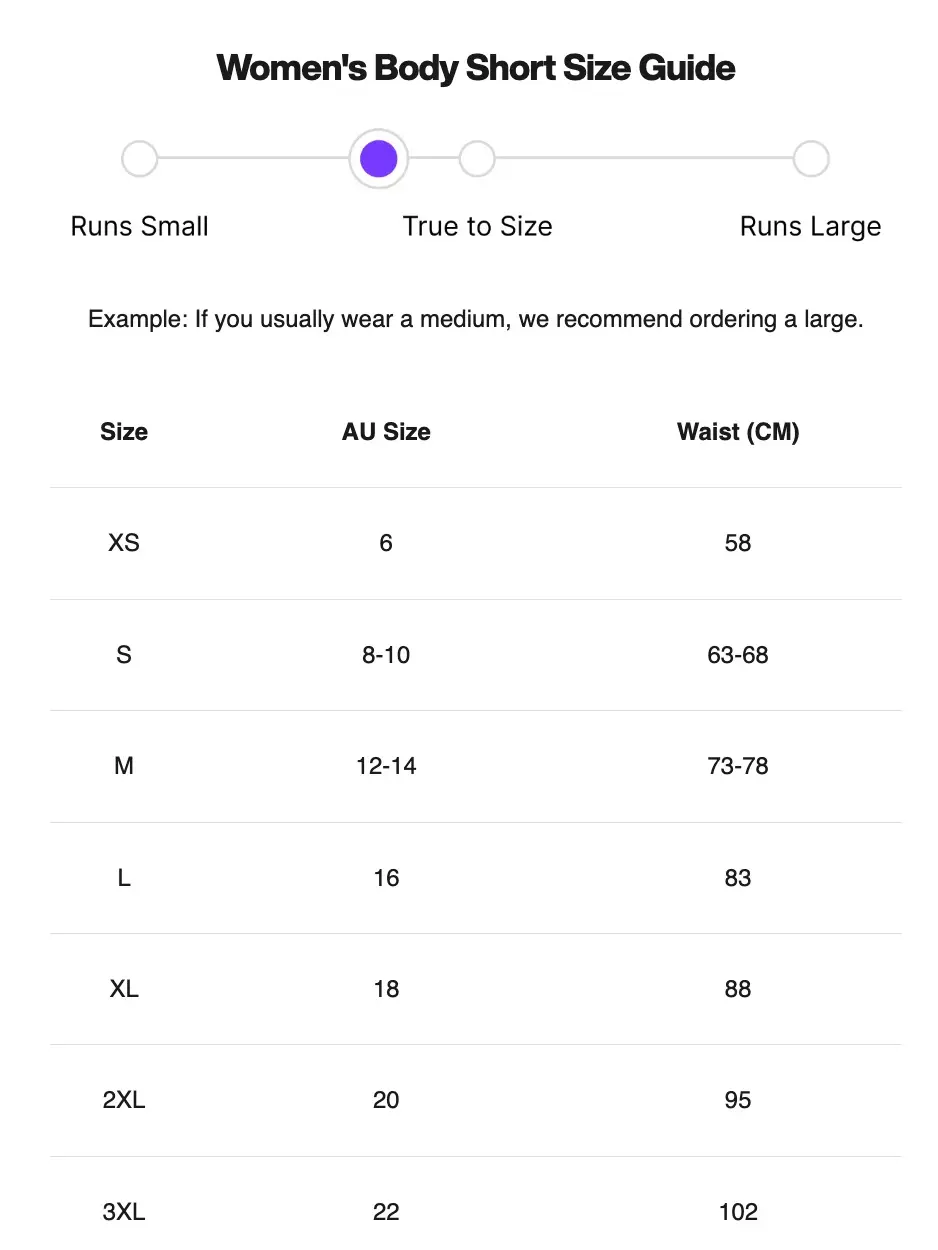Choose the Runs Large circle marker
The height and width of the screenshot is (1250, 938).
(x=810, y=159)
